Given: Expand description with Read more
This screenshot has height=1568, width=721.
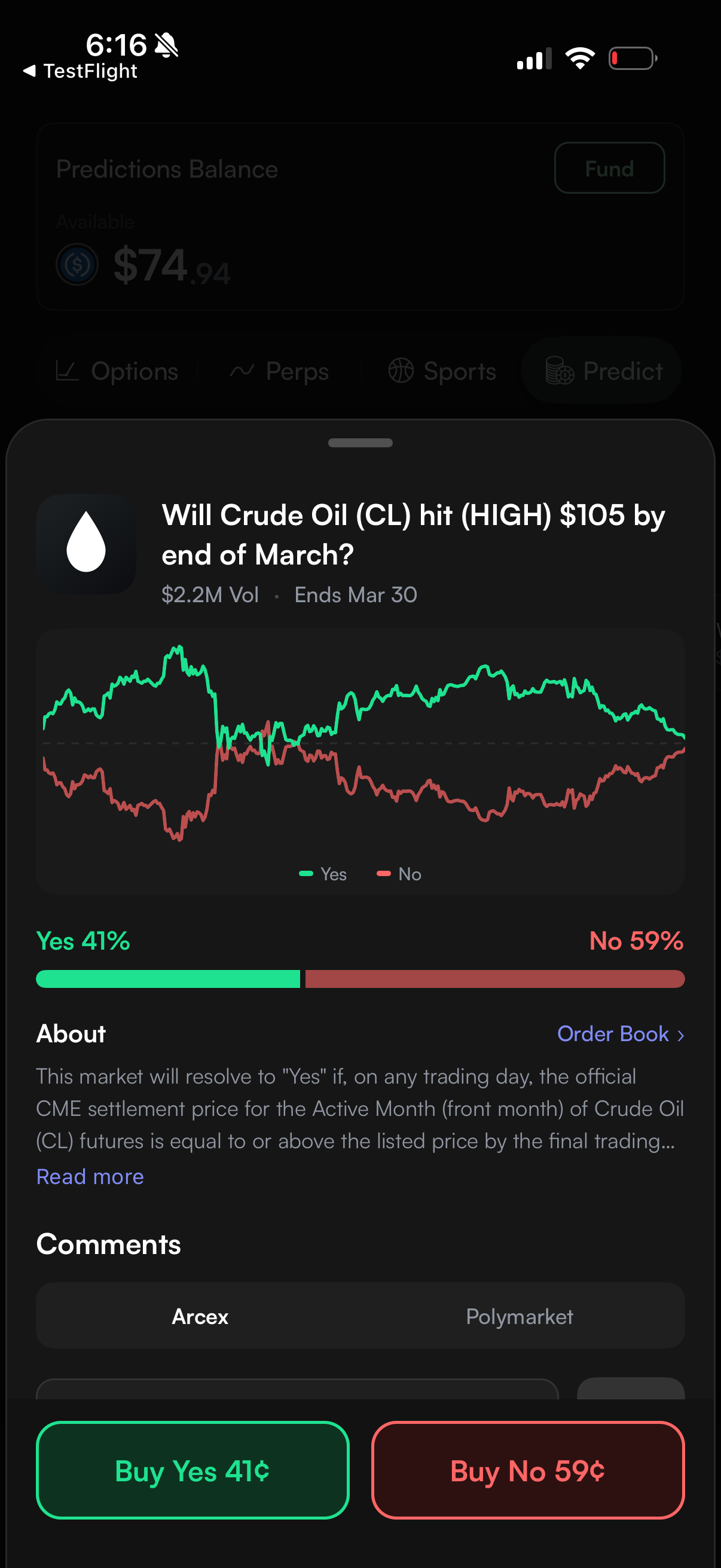Looking at the screenshot, I should 90,1177.
